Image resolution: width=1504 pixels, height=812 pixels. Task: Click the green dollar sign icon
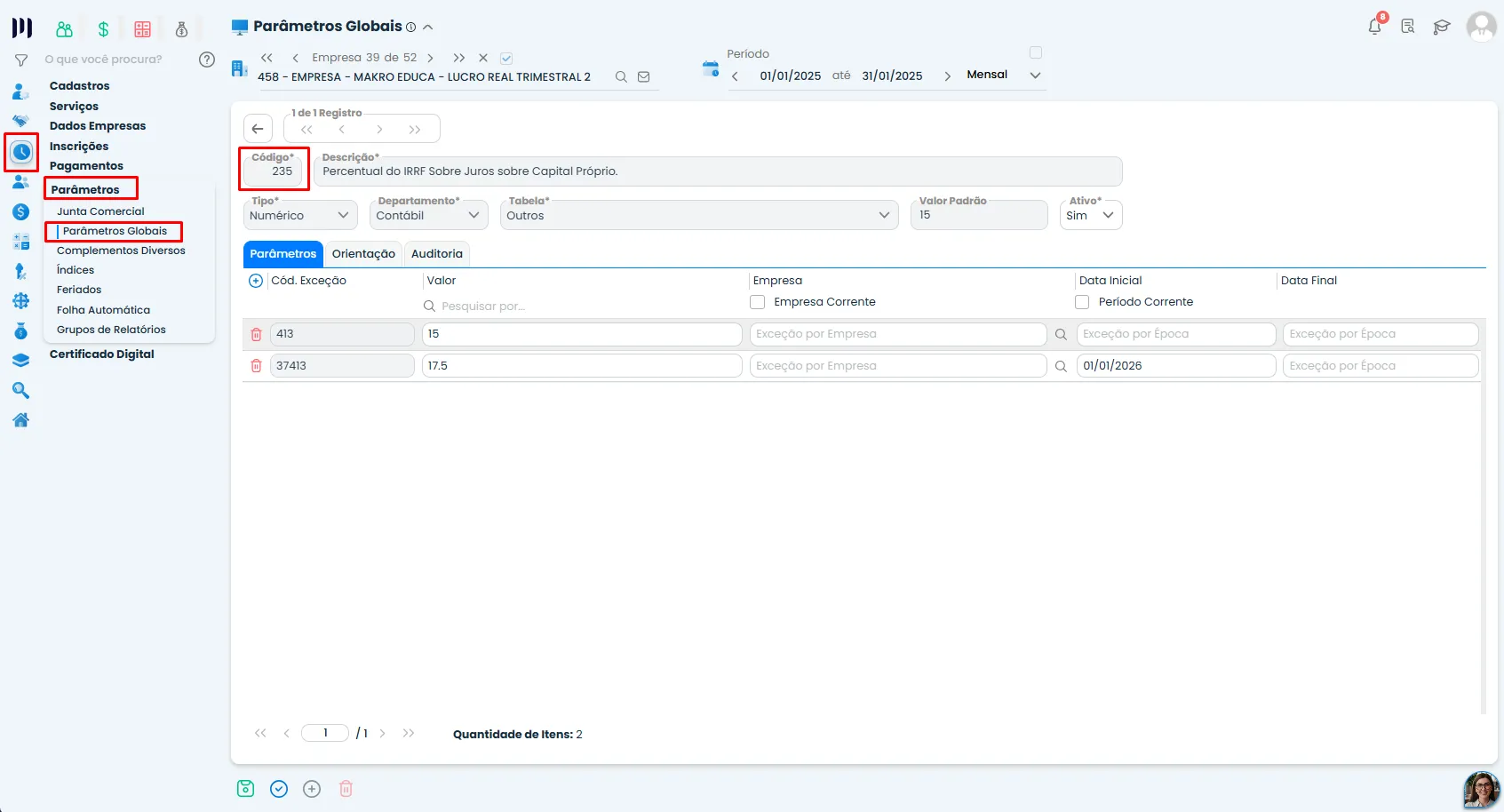coord(103,29)
